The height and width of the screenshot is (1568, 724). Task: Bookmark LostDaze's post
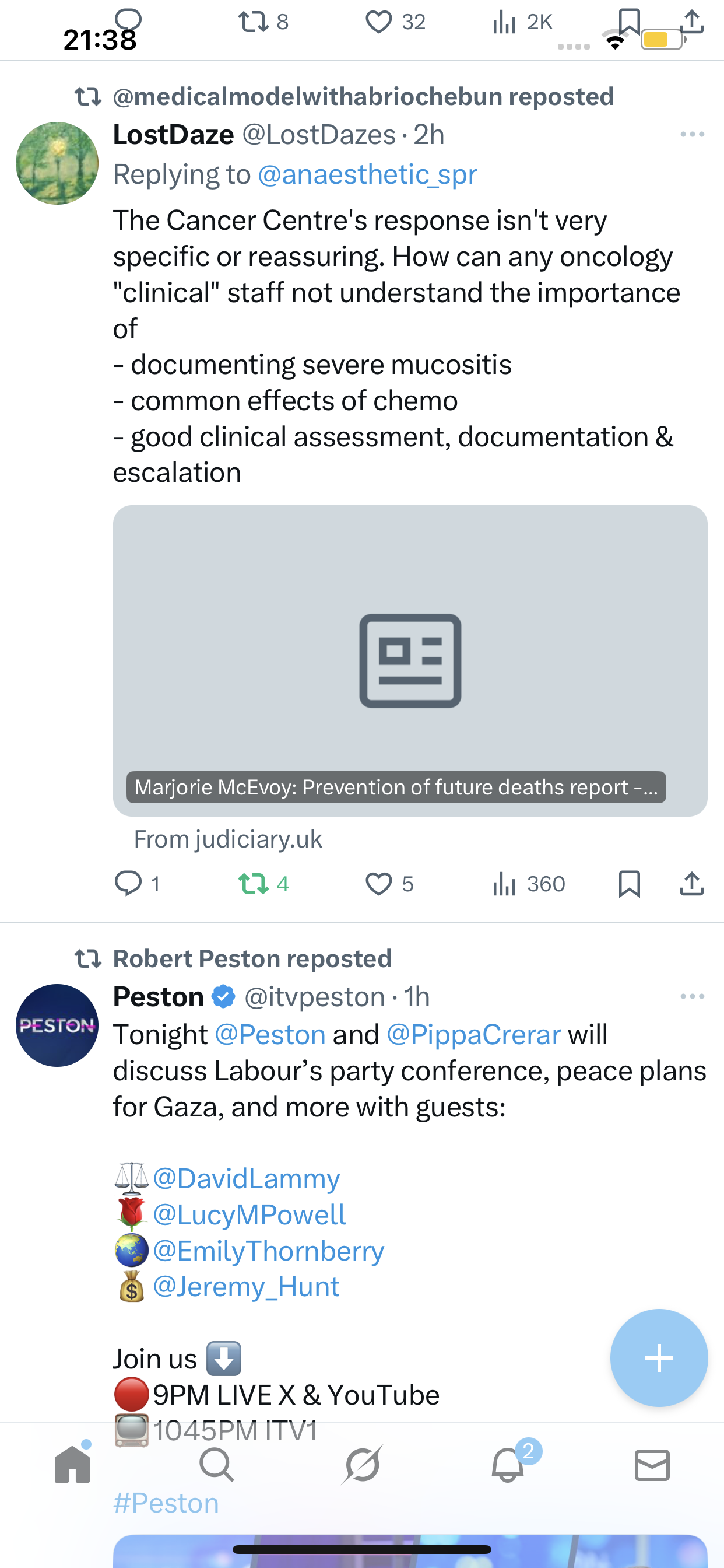pos(629,884)
